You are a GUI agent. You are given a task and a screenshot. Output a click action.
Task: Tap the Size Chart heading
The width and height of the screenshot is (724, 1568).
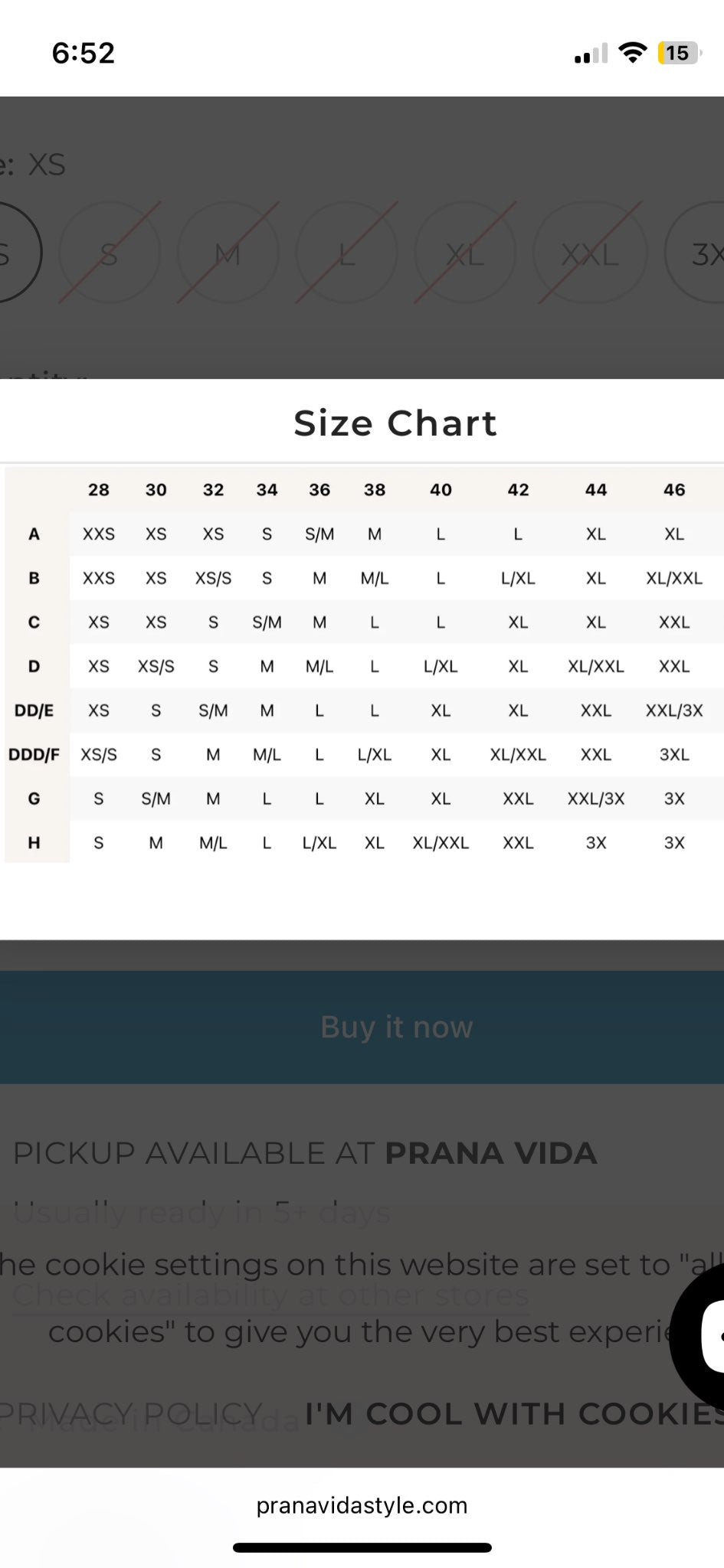coord(395,423)
